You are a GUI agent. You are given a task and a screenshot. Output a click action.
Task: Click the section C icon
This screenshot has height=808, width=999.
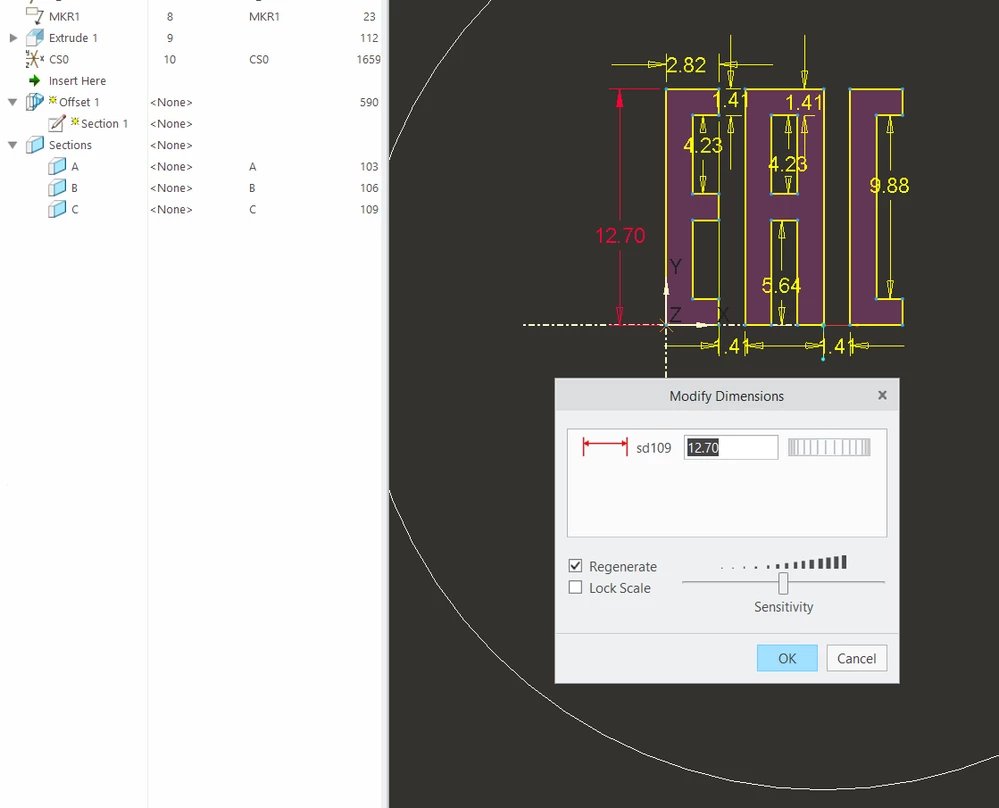pos(57,209)
